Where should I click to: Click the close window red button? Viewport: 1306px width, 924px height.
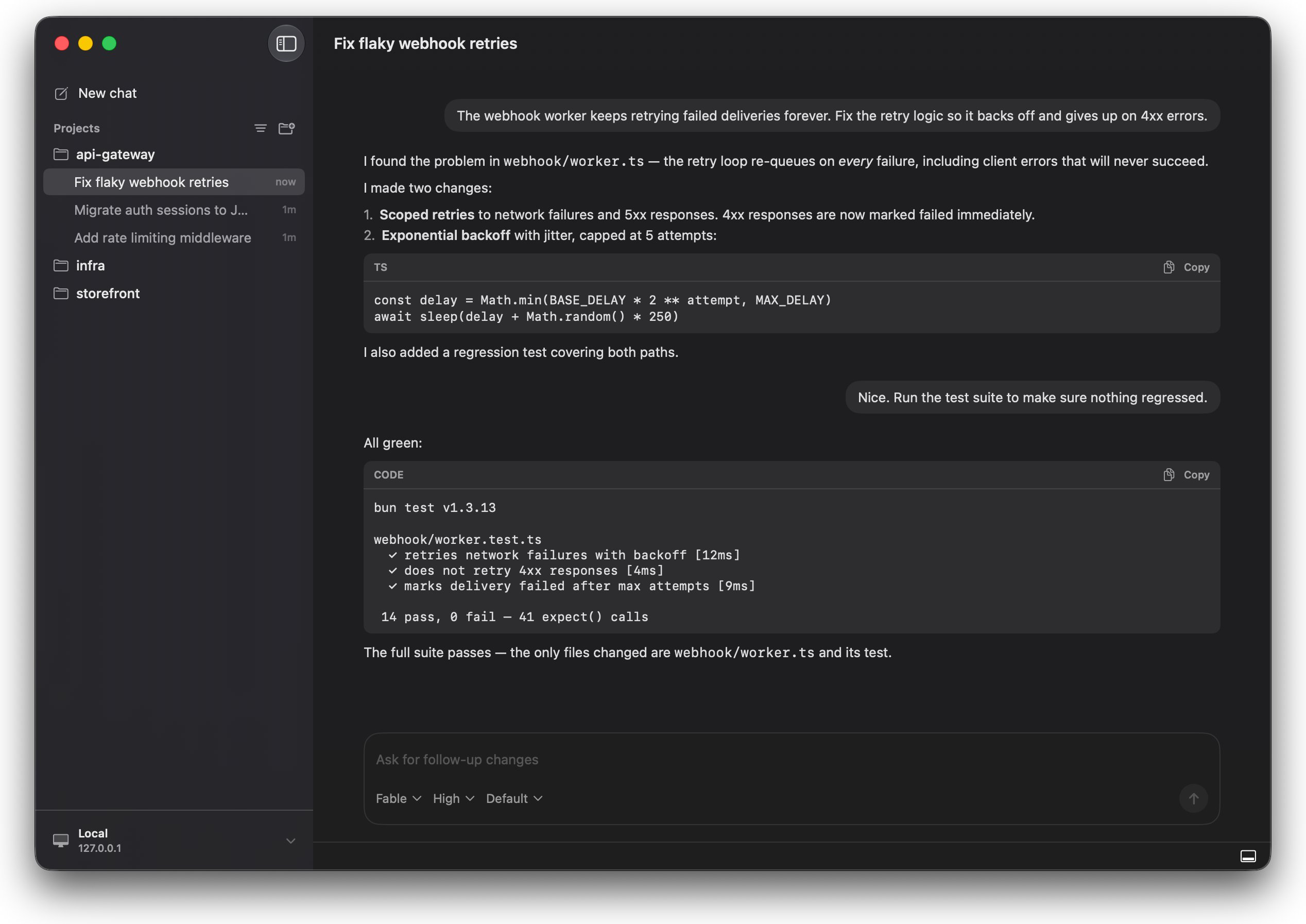[62, 44]
